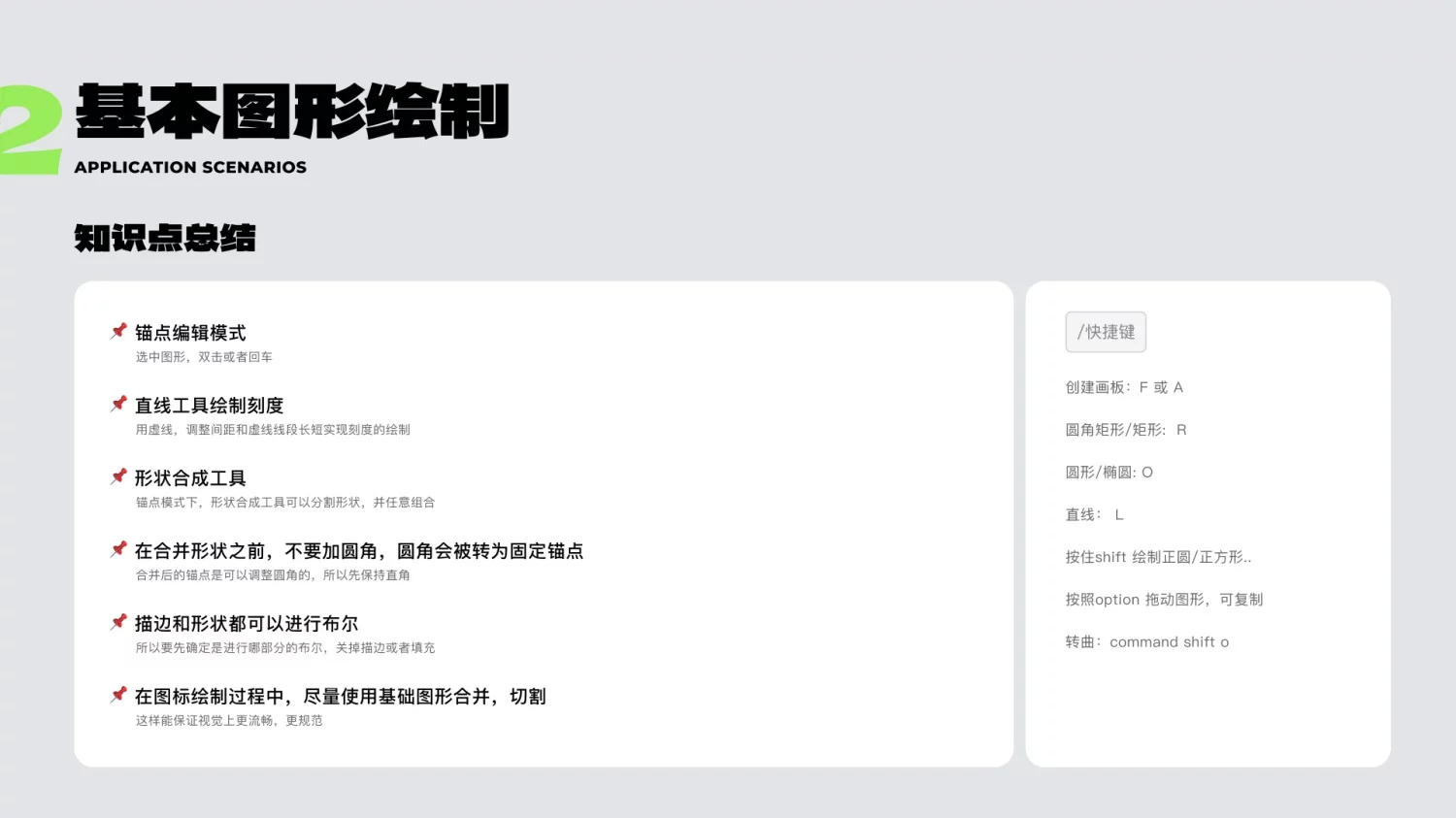Click the pin icon beside 锚点编辑模式
The height and width of the screenshot is (818, 1456).
click(118, 330)
